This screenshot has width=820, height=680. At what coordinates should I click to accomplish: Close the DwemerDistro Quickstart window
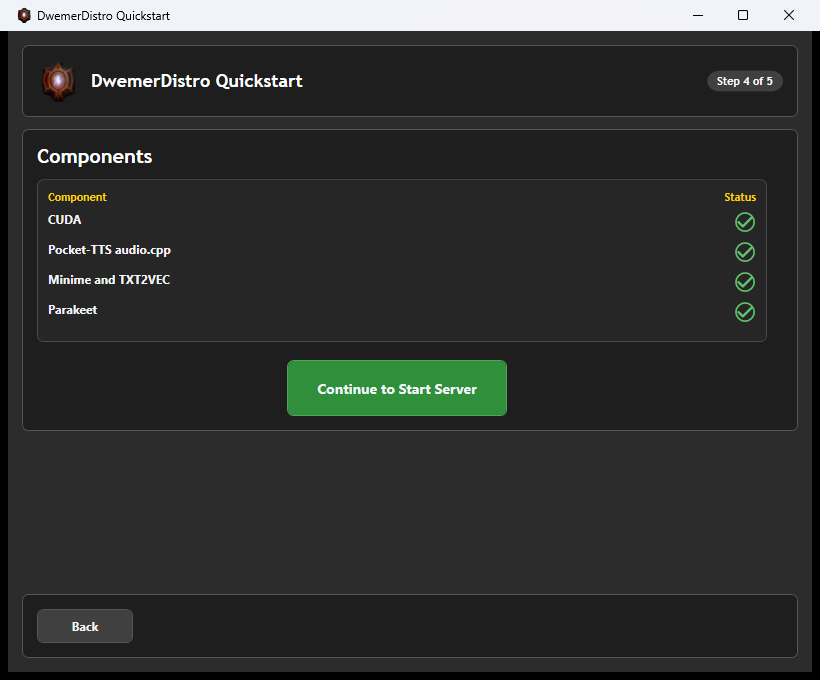(x=789, y=15)
